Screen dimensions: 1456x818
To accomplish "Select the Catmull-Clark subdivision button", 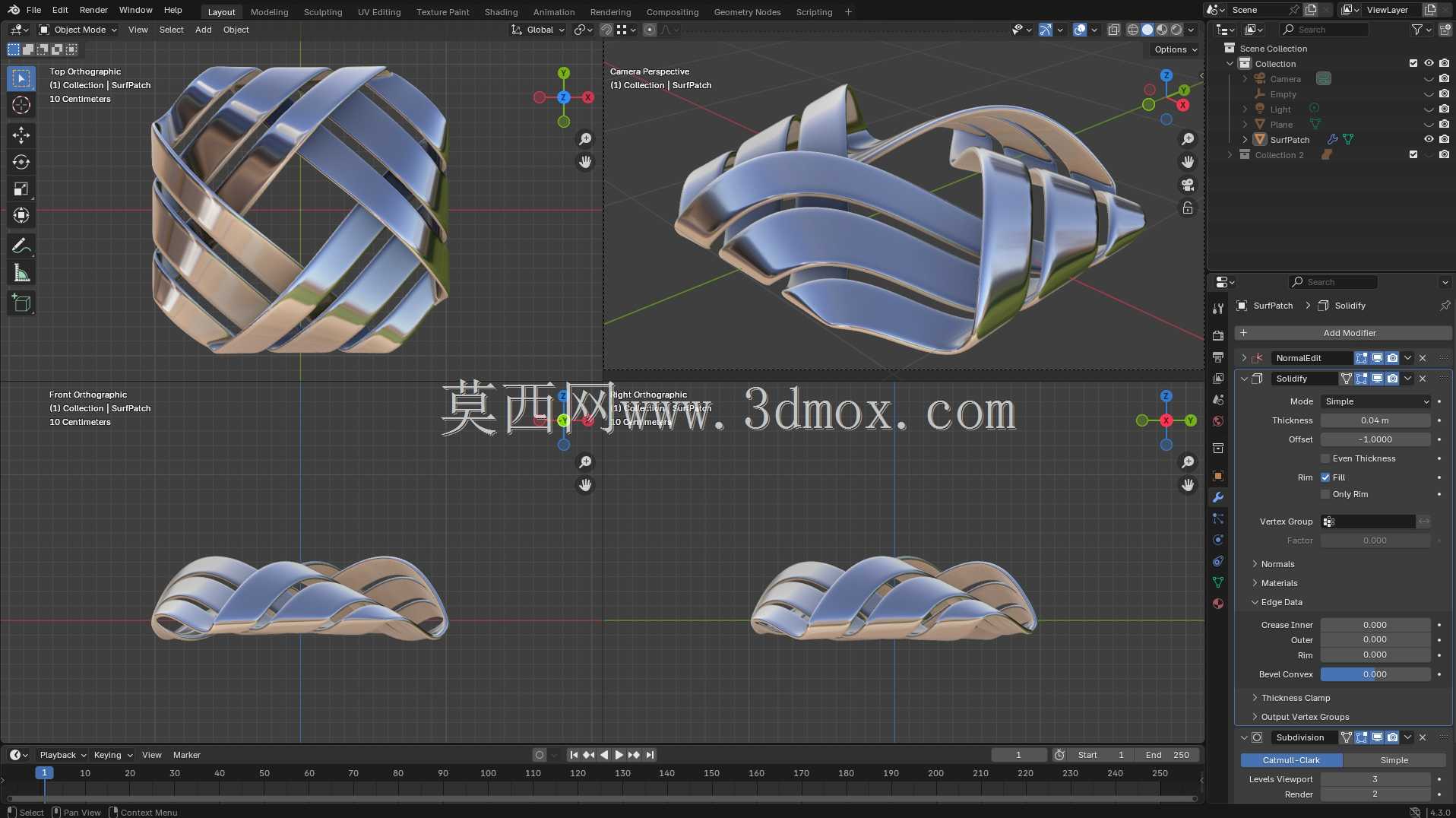I will pos(1291,760).
